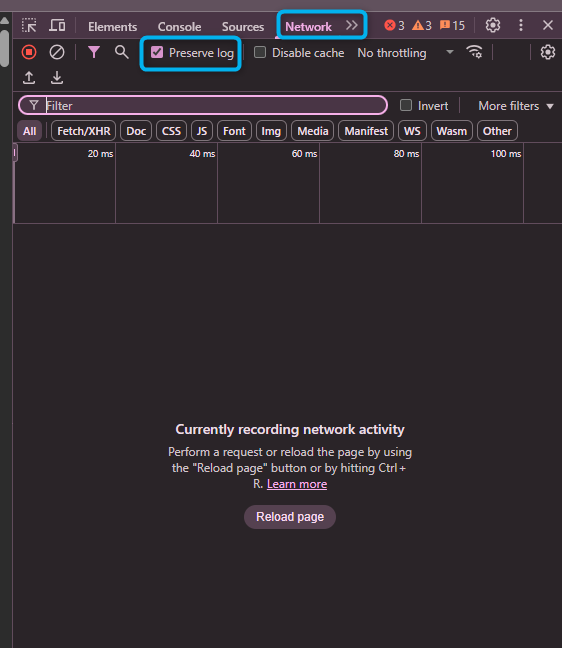Open the Learn more link
This screenshot has height=648, width=562.
(x=297, y=484)
